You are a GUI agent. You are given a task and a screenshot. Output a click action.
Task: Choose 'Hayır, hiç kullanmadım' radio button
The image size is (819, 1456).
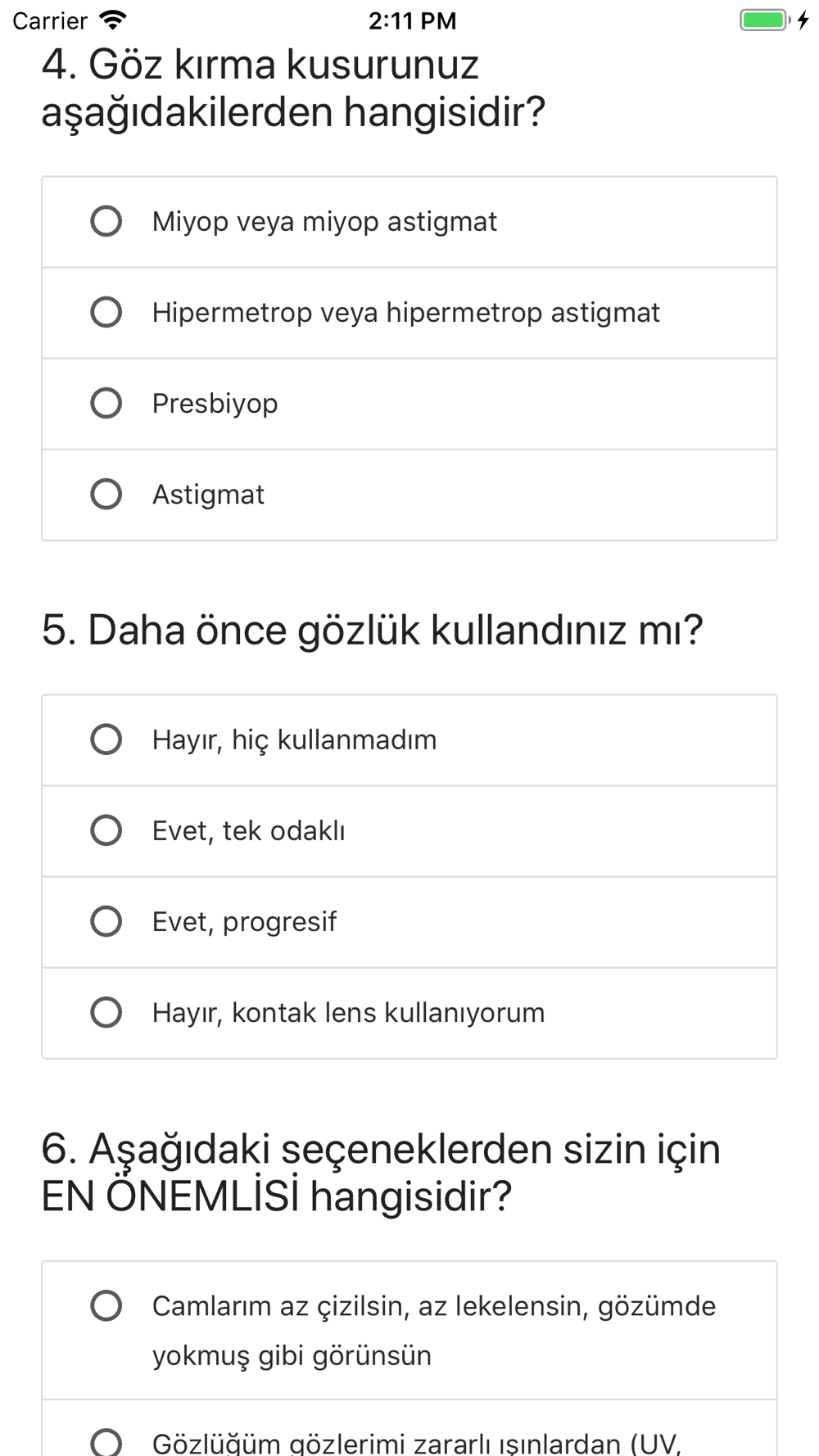coord(106,739)
